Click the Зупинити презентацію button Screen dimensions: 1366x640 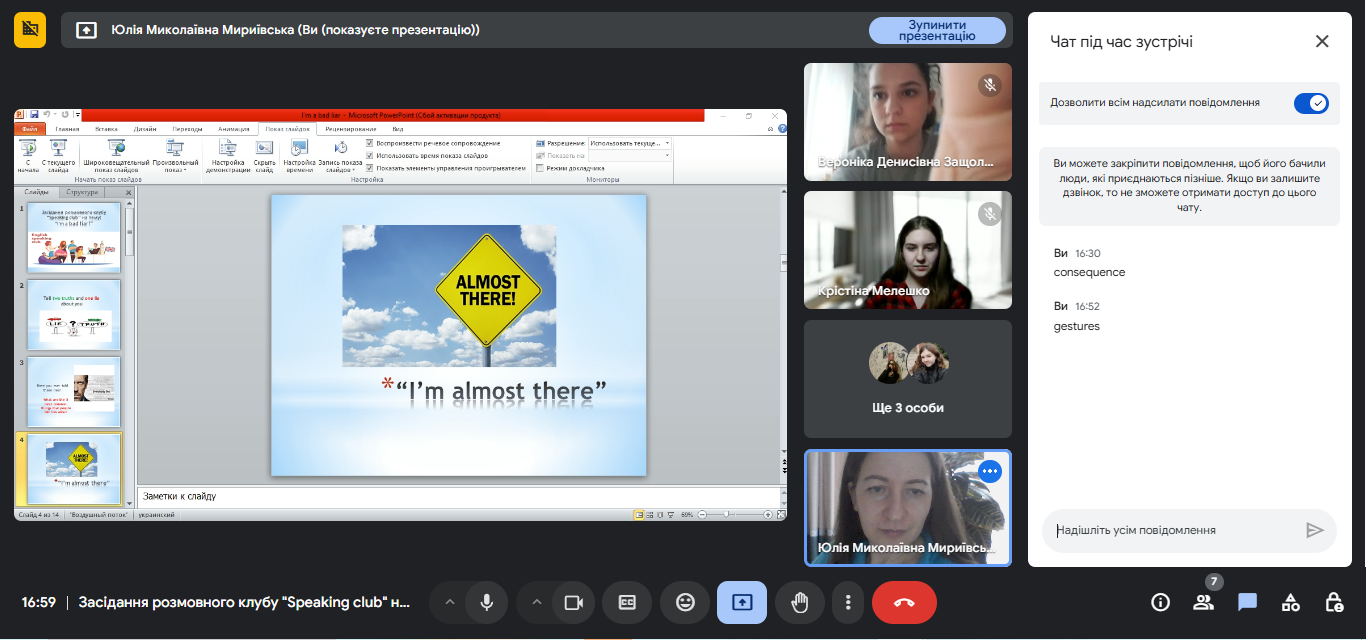coord(937,30)
